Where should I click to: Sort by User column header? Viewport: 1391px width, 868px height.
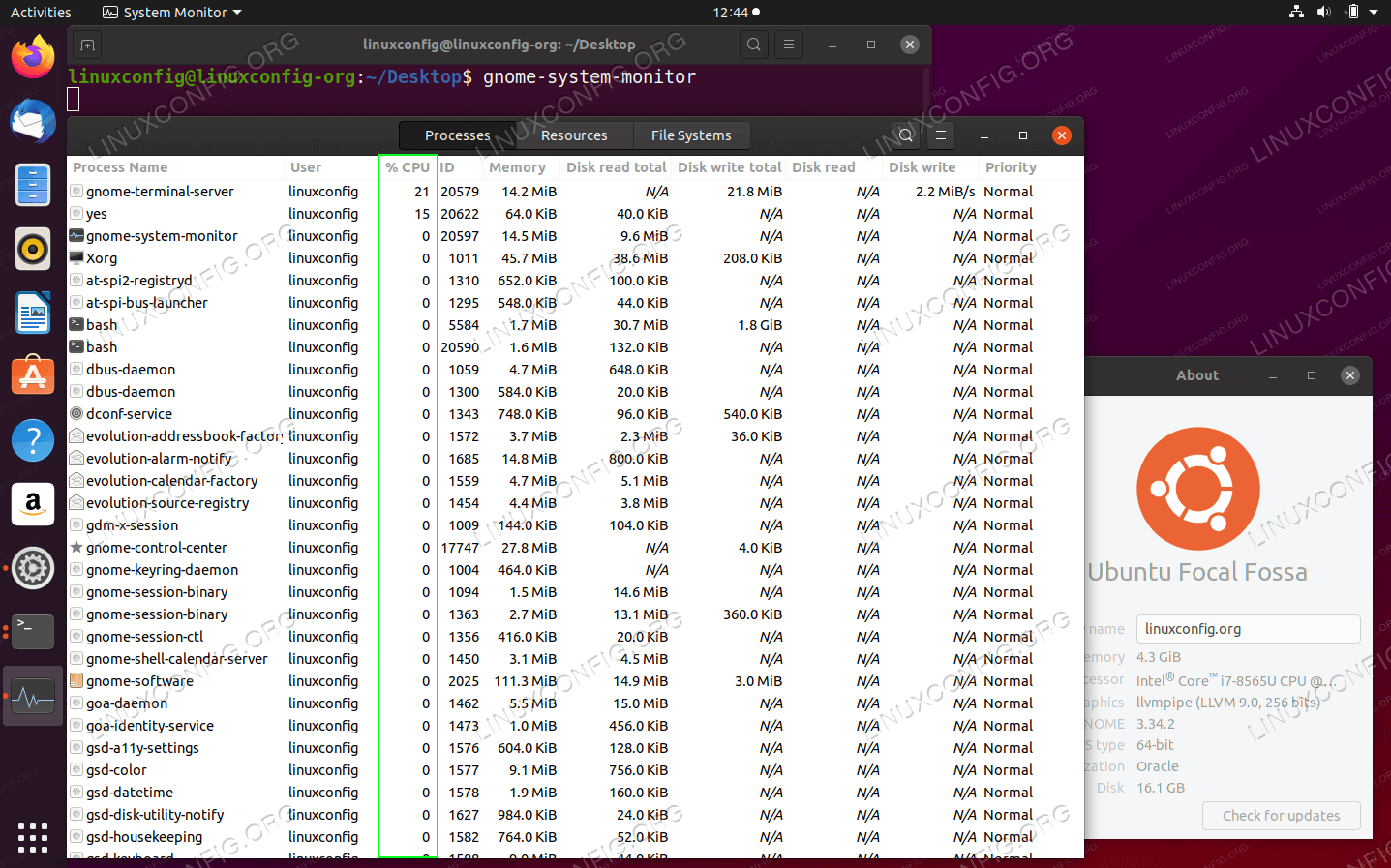click(x=331, y=167)
